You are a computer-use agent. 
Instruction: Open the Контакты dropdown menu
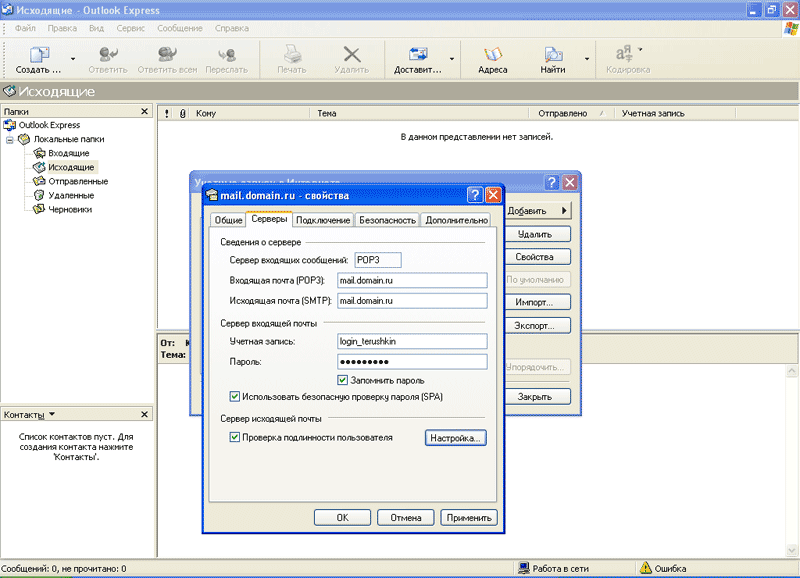click(52, 414)
